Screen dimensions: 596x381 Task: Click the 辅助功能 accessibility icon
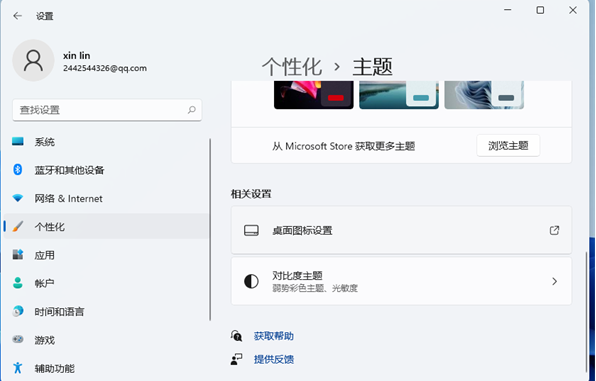point(17,368)
